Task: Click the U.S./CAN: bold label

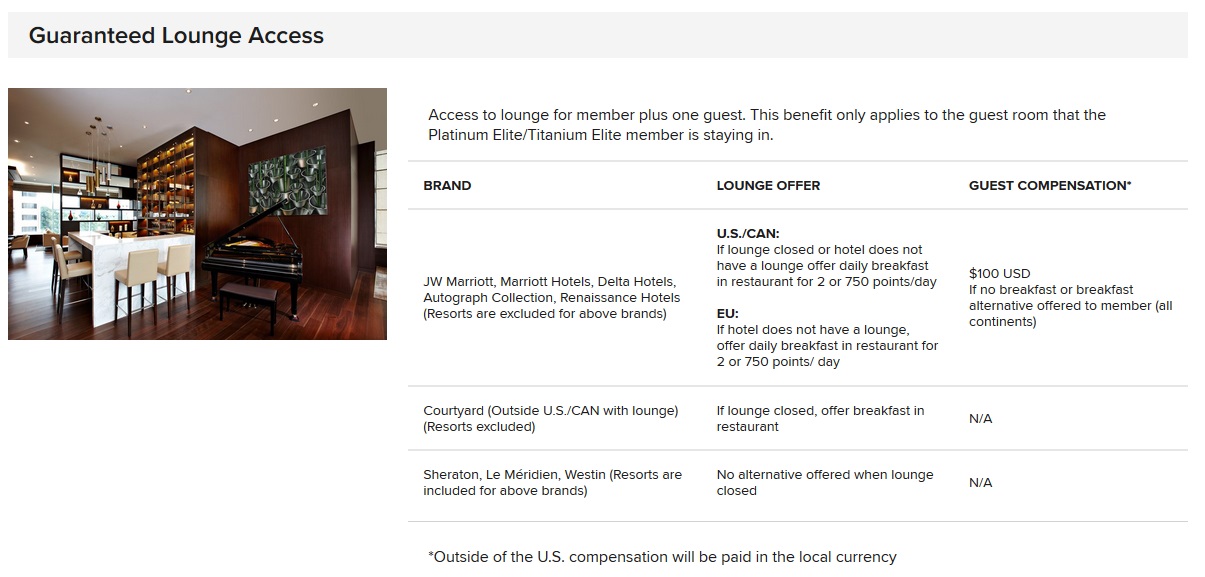Action: click(748, 234)
